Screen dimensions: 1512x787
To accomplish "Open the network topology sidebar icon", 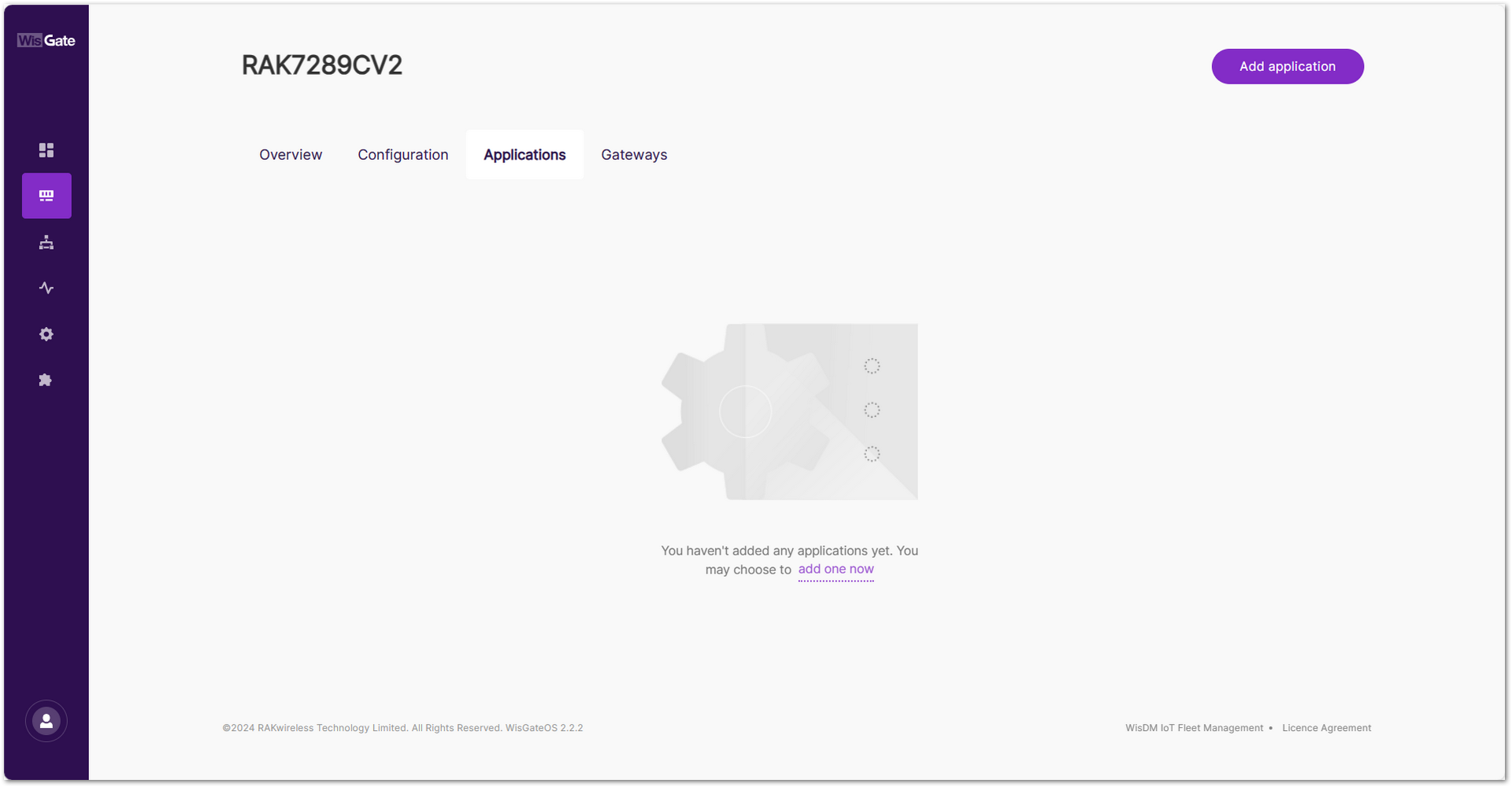I will coord(46,242).
